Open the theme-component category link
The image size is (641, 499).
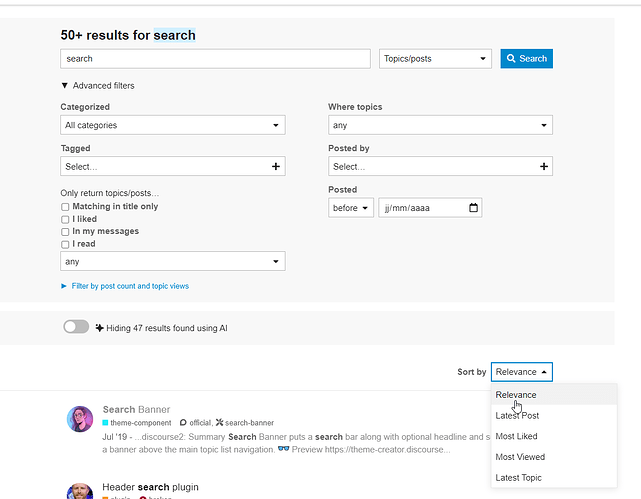pyautogui.click(x=137, y=423)
